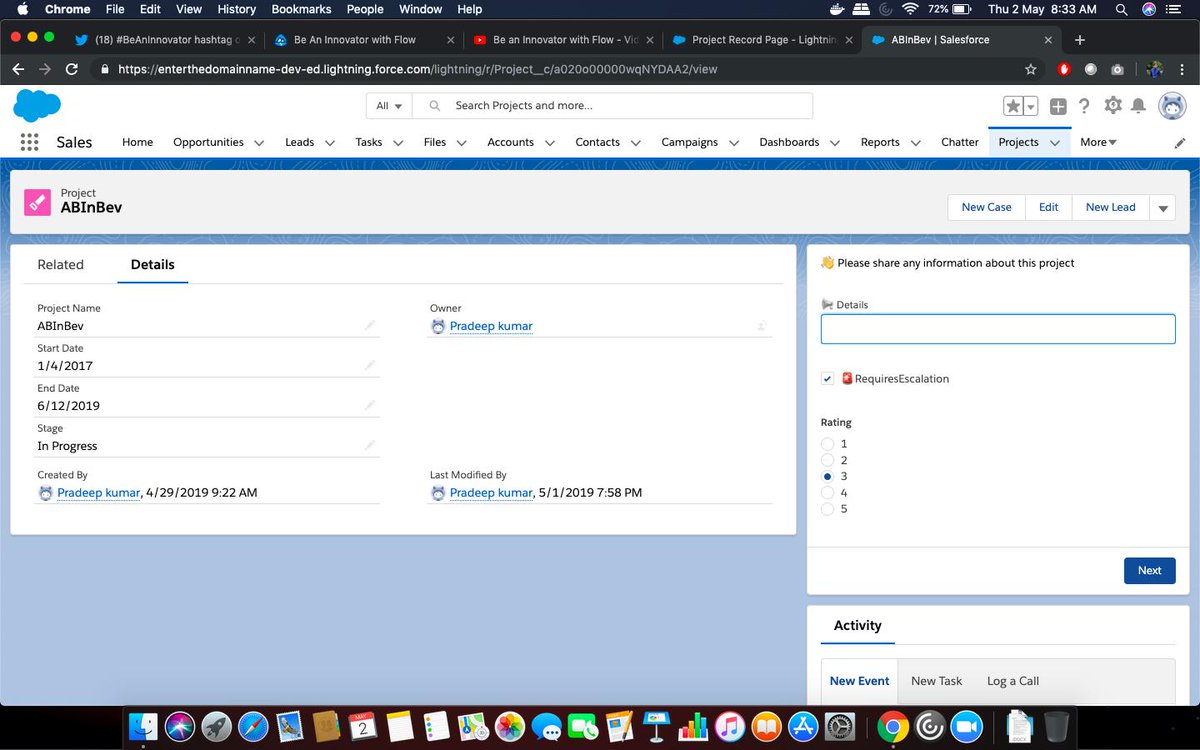The image size is (1200, 750).
Task: Select rating 1 radio button
Action: coord(827,444)
